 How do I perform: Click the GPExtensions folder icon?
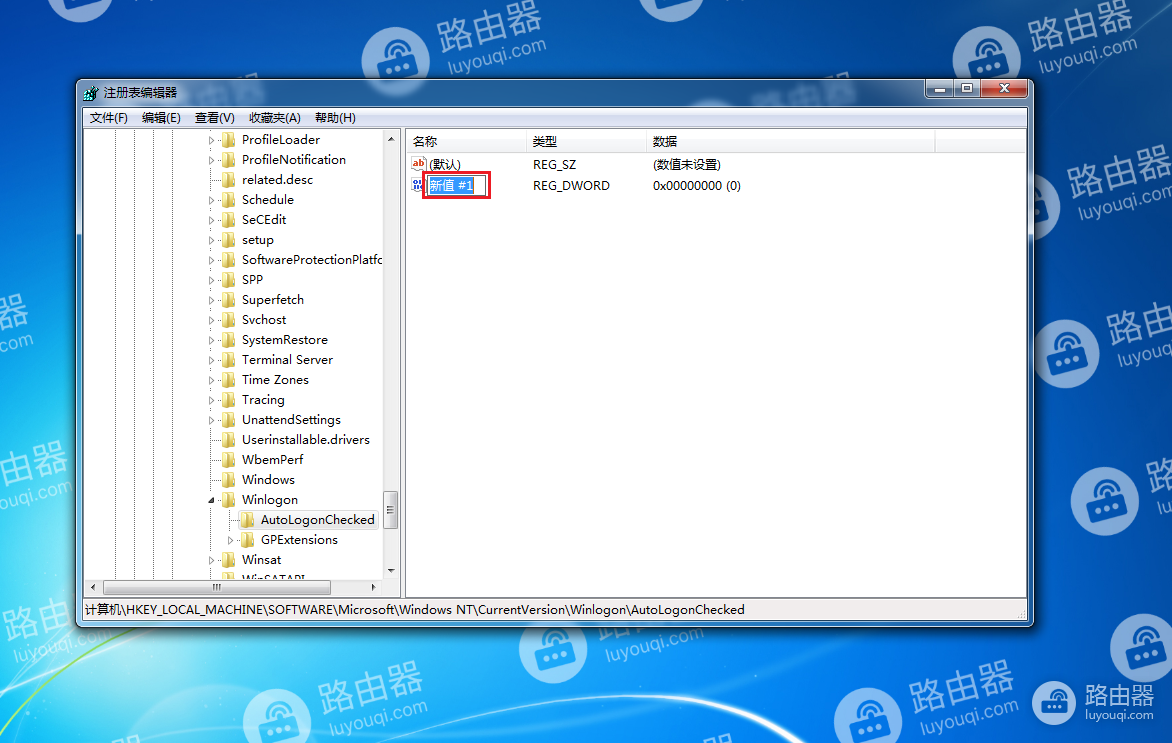(x=247, y=540)
